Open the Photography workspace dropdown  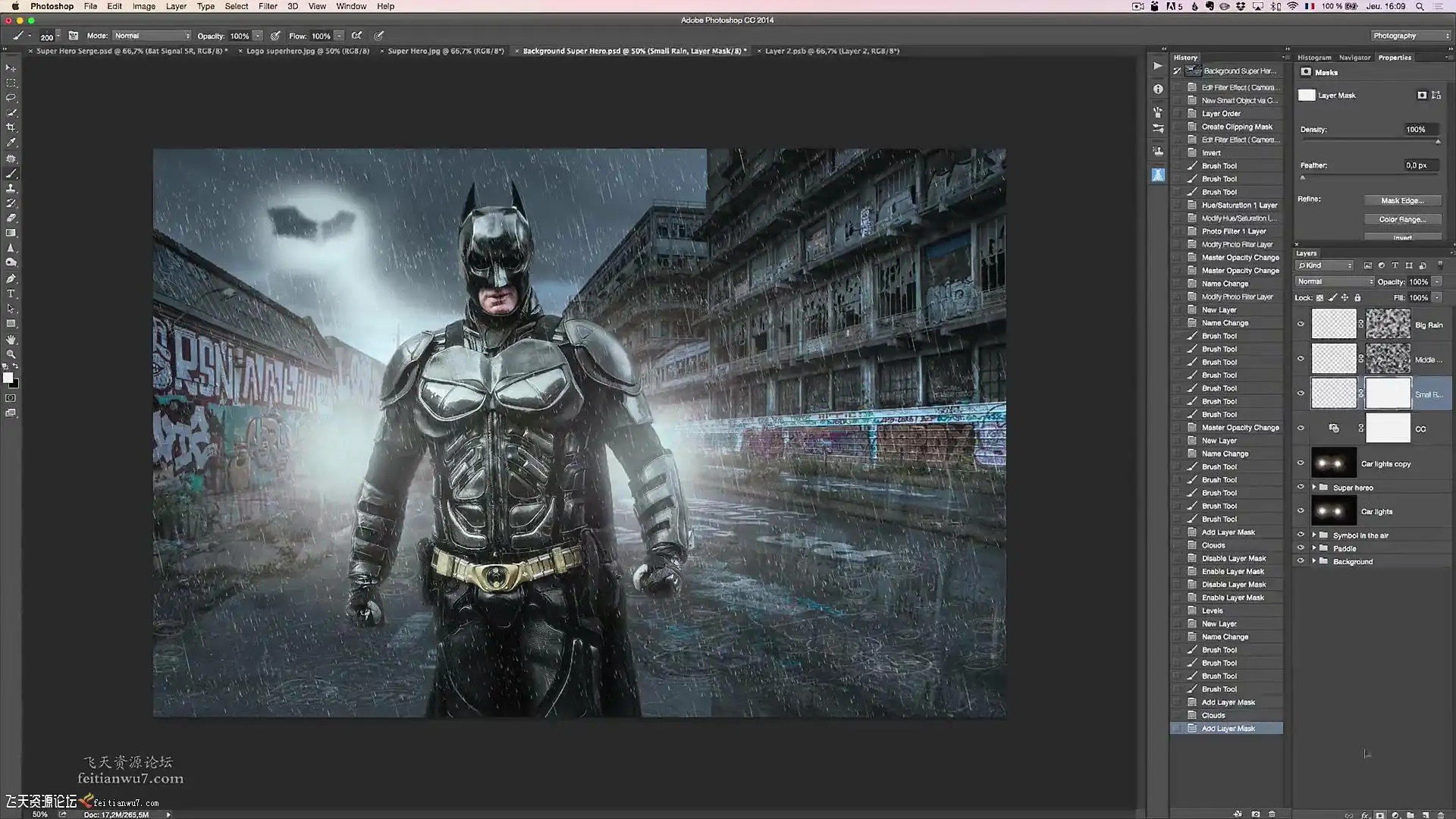tap(1410, 36)
